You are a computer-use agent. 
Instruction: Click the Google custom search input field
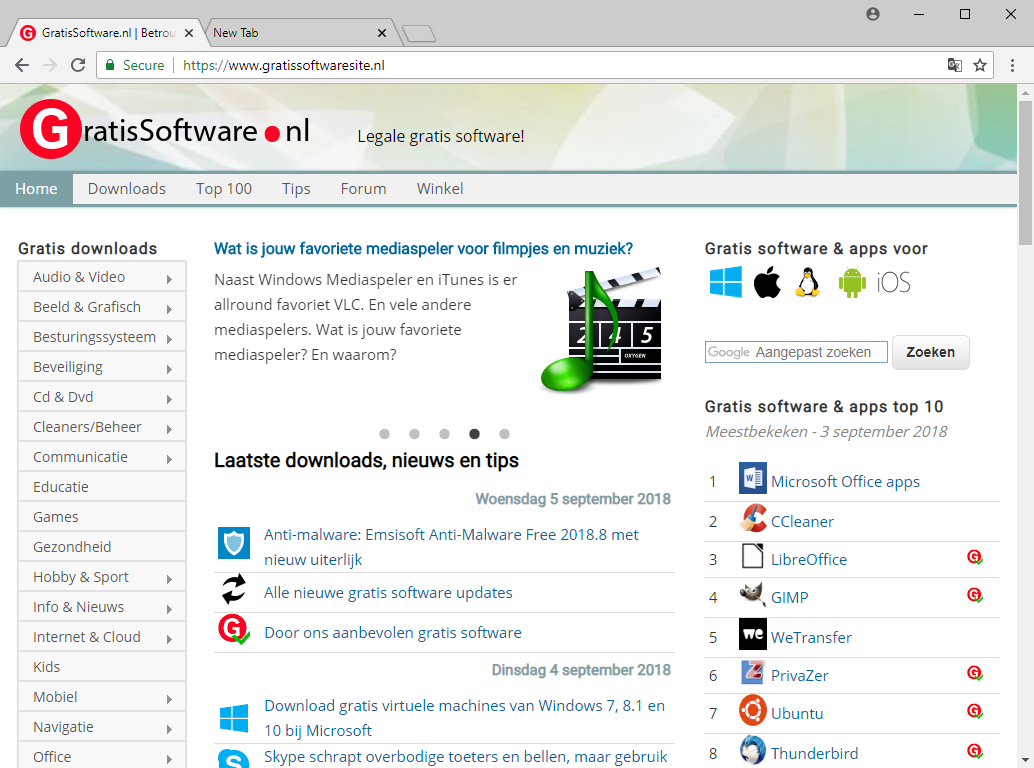(796, 352)
